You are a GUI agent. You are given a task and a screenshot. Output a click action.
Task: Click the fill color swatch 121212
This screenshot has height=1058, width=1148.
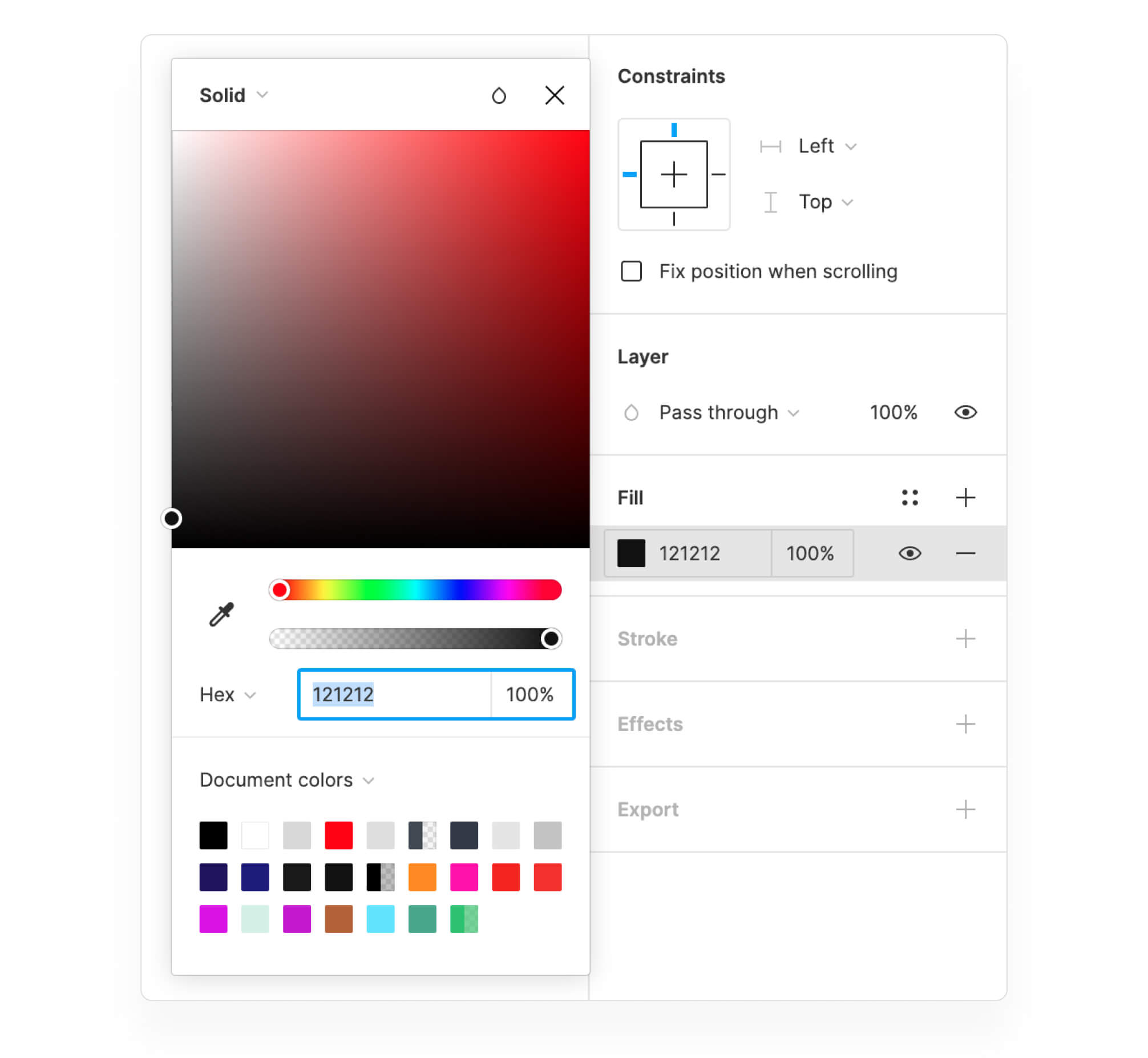[x=631, y=554]
